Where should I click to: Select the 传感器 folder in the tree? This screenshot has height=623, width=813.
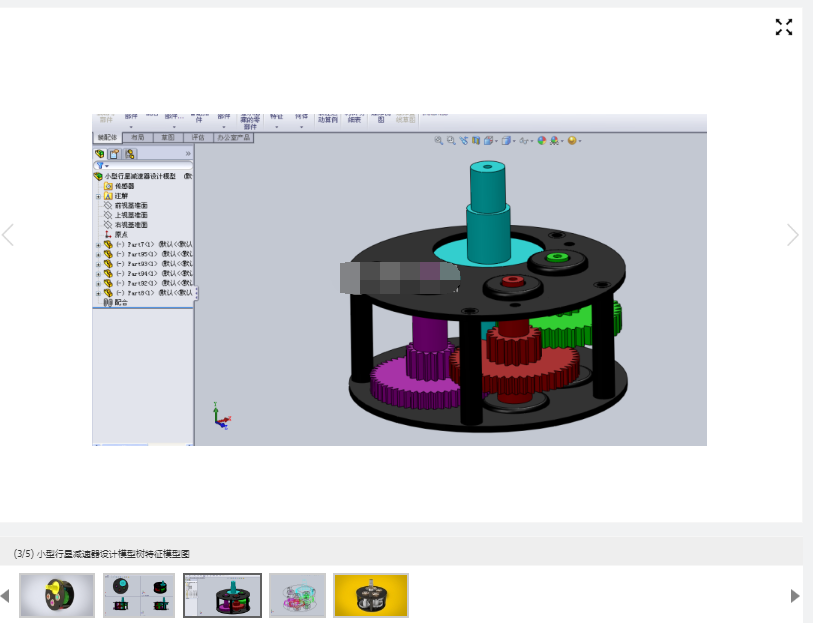click(x=120, y=186)
